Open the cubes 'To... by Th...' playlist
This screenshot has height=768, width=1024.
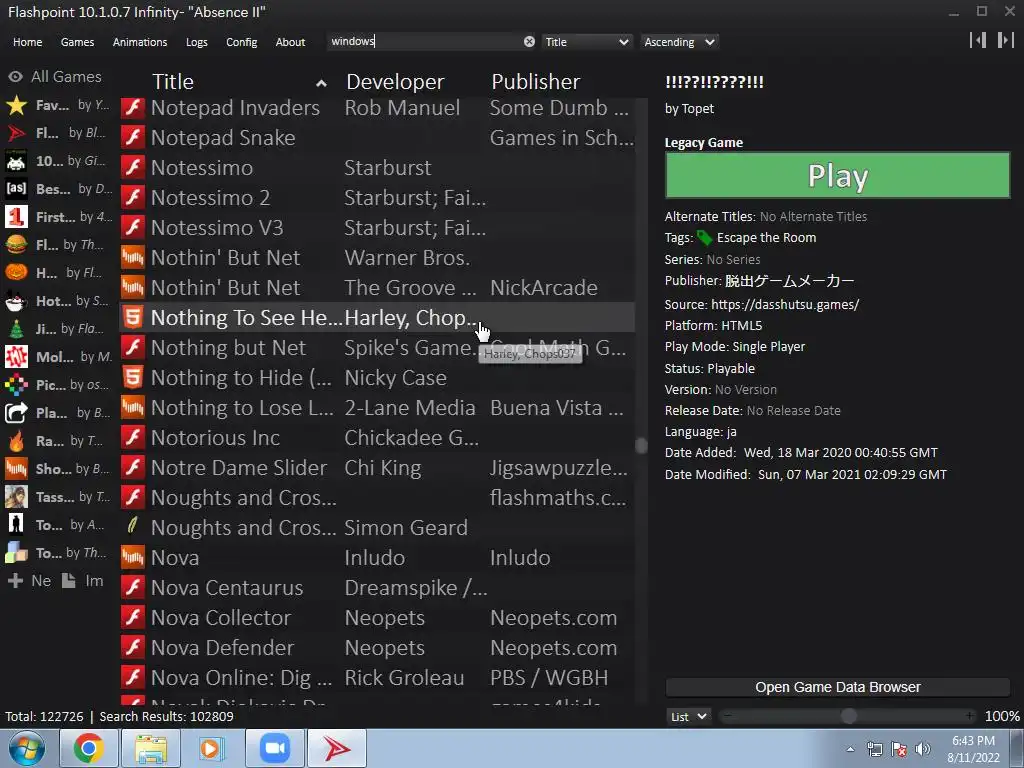[57, 552]
